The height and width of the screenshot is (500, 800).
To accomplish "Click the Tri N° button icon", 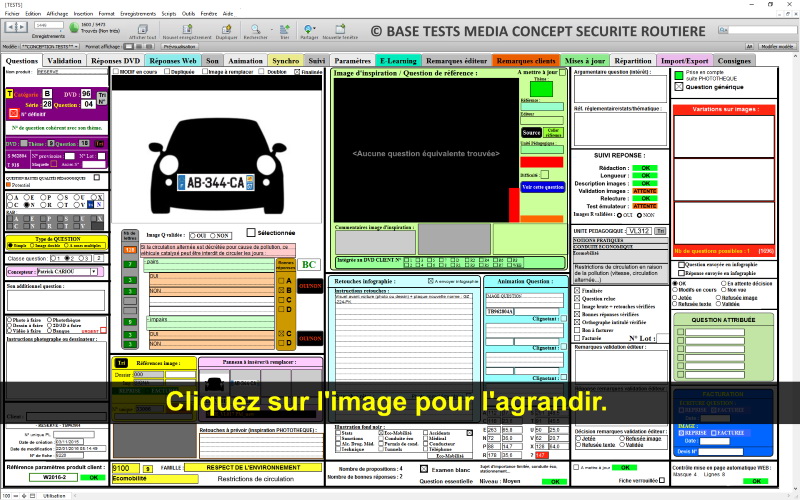I will [x=102, y=98].
